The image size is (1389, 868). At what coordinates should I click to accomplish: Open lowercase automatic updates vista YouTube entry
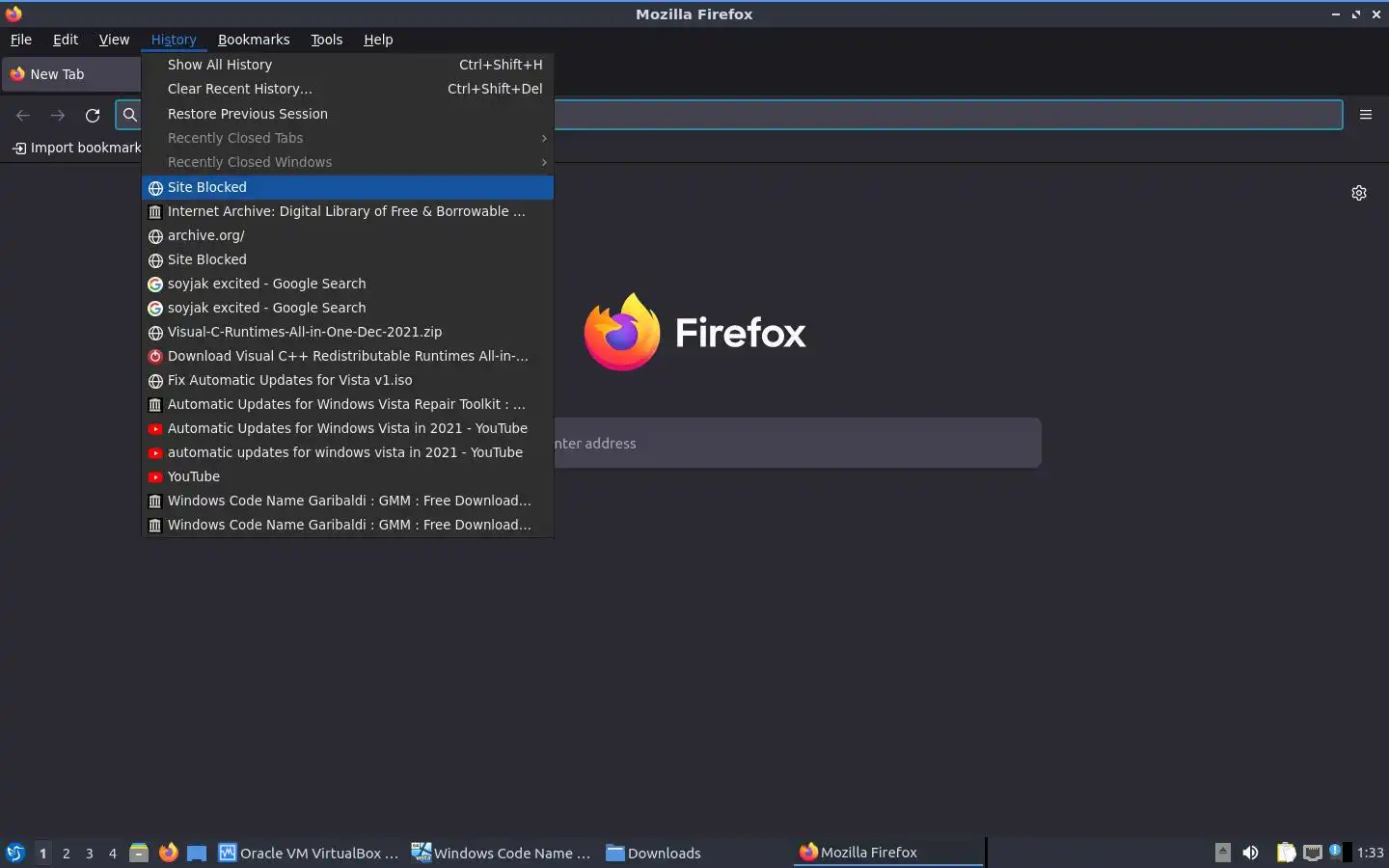(x=347, y=452)
